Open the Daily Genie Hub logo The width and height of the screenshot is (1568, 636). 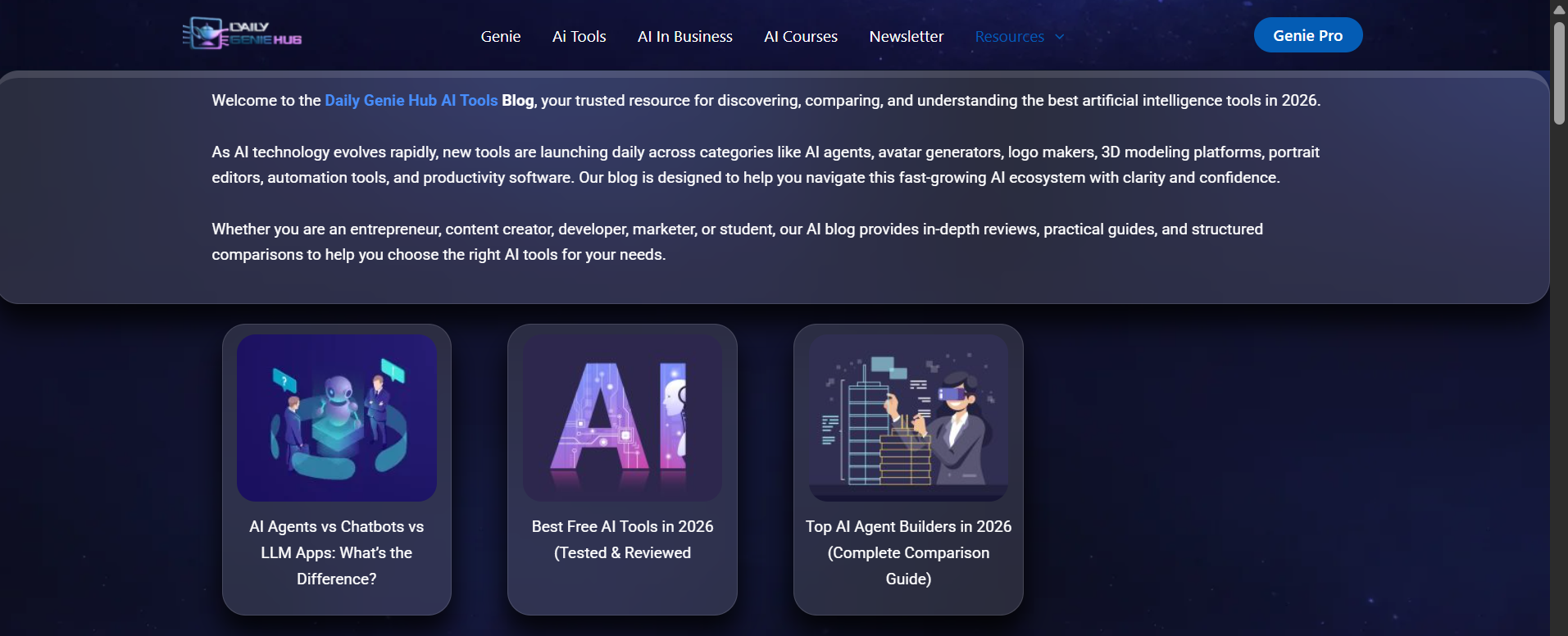(x=242, y=34)
